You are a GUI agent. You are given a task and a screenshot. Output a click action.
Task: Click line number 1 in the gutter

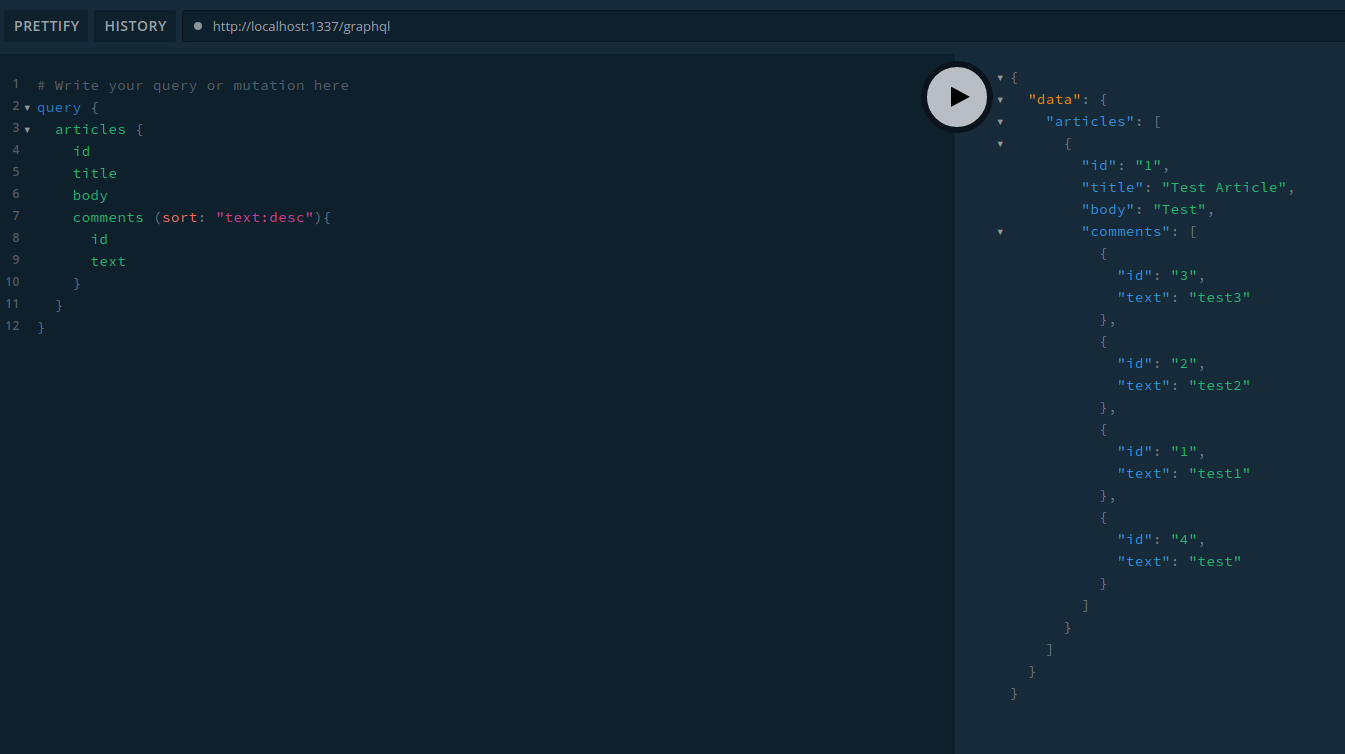[15, 83]
